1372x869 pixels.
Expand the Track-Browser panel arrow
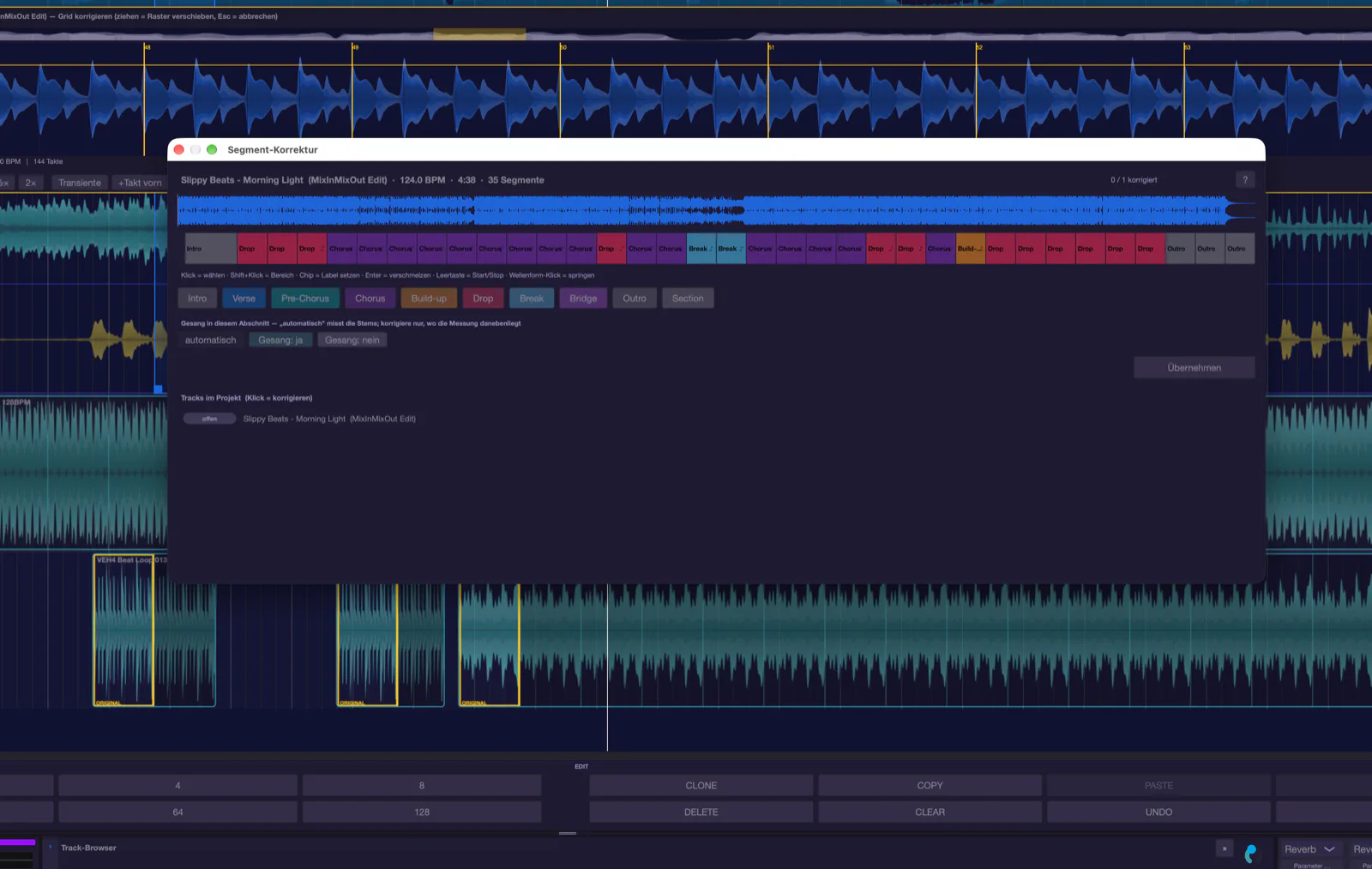(x=50, y=848)
